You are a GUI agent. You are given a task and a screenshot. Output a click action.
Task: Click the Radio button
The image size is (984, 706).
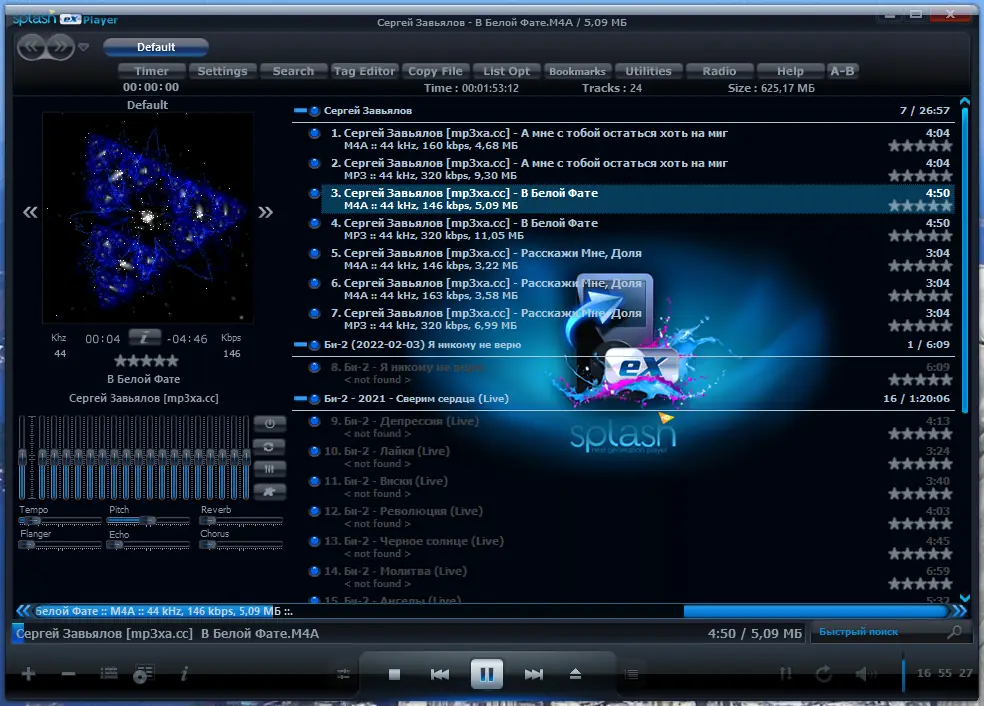click(719, 70)
